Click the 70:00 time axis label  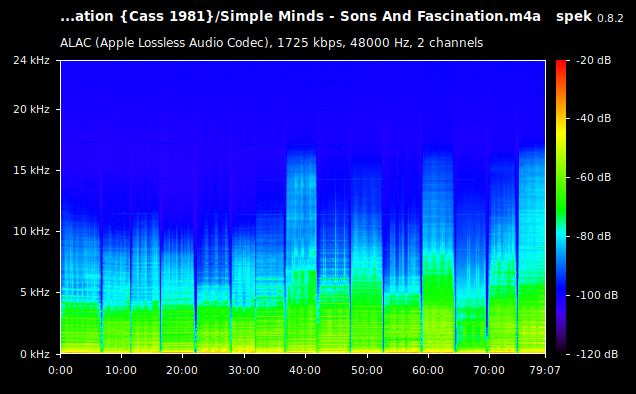[x=489, y=370]
